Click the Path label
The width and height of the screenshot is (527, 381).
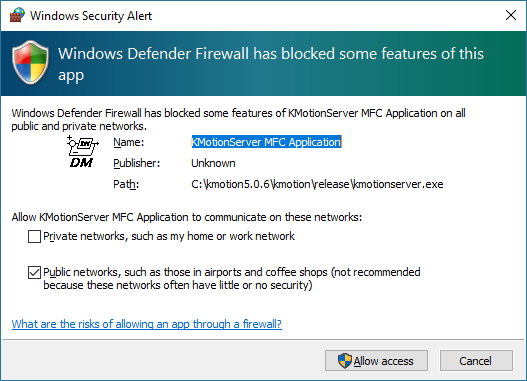(x=126, y=184)
